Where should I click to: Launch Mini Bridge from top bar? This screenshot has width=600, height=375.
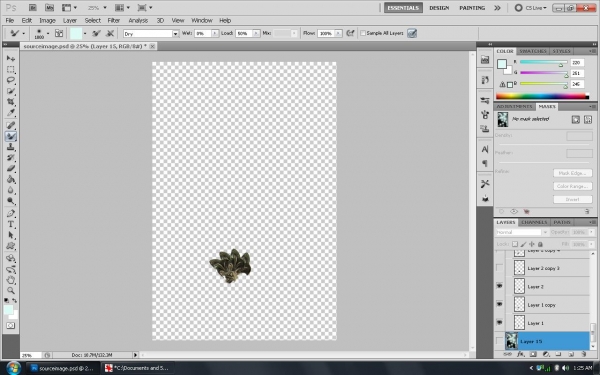(49, 8)
